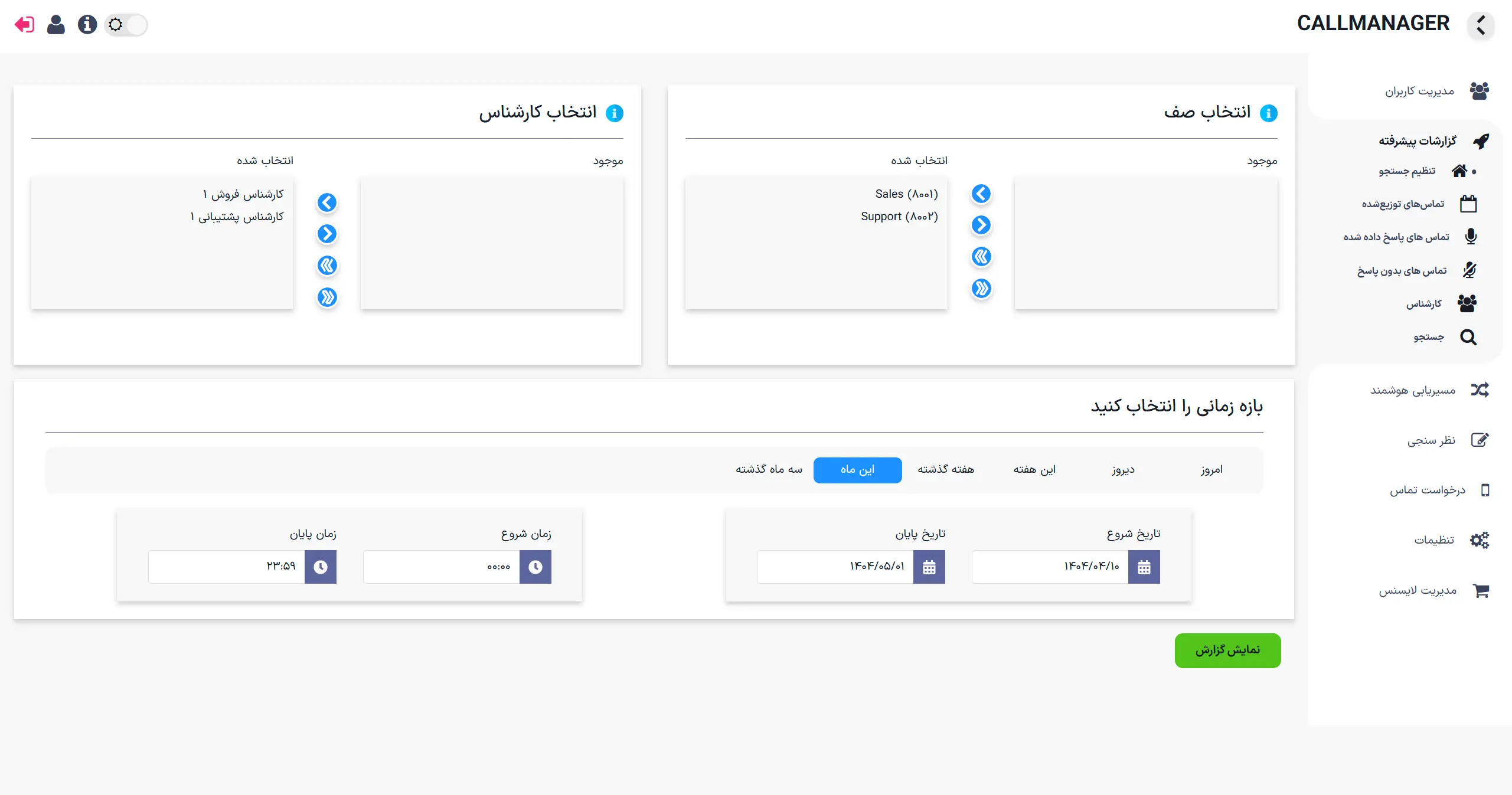Click the info icon next to انتخاب صف
The height and width of the screenshot is (795, 1512).
pos(1268,113)
